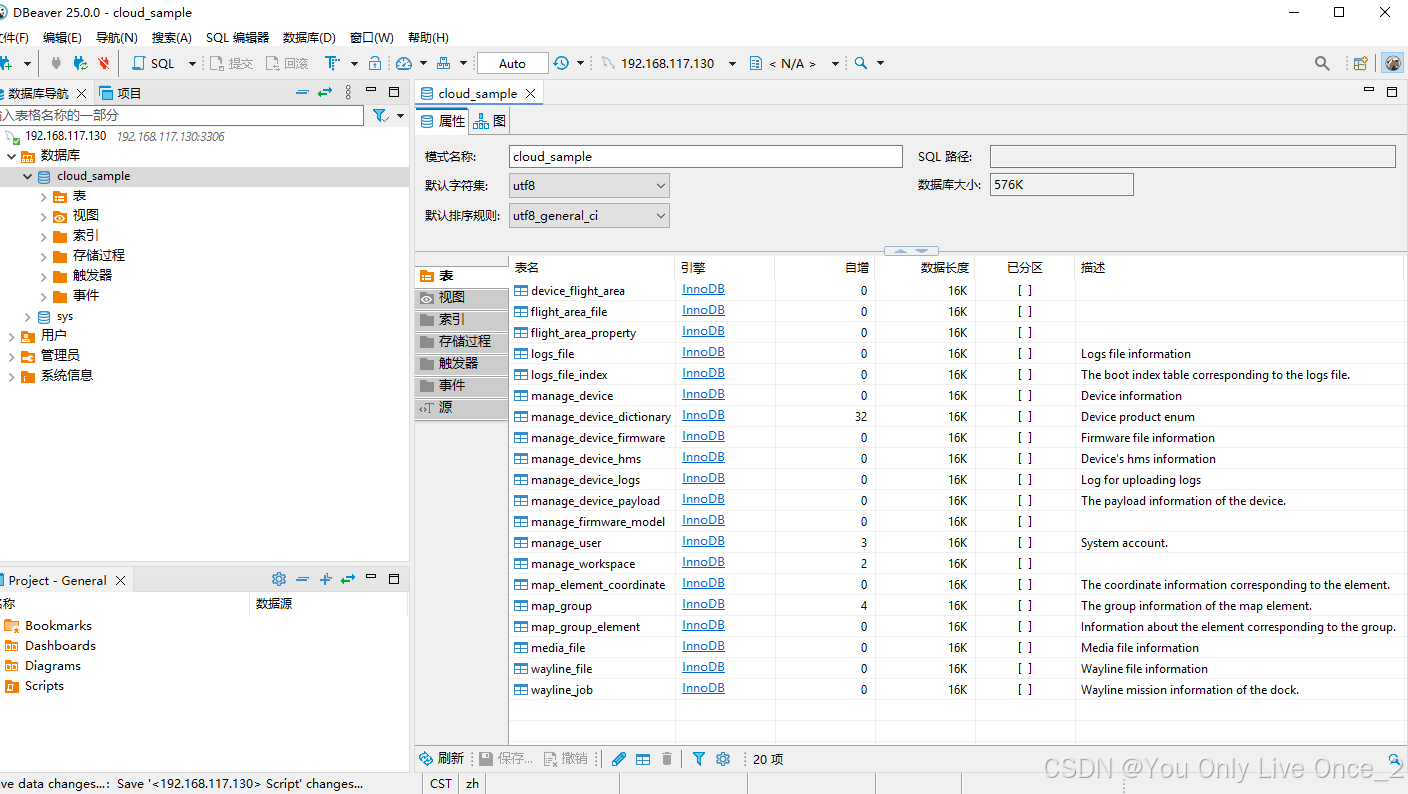Image resolution: width=1408 pixels, height=794 pixels.
Task: Click the DBeaver perspective icon at top right
Action: (x=1392, y=63)
